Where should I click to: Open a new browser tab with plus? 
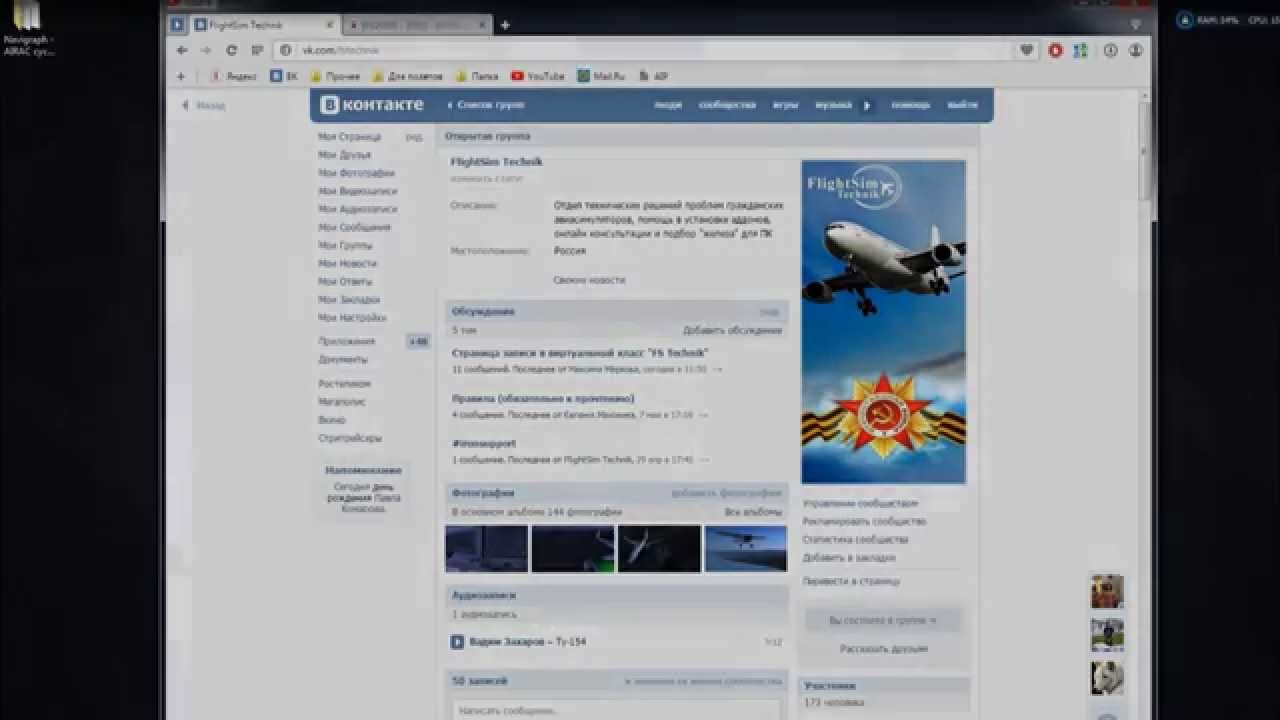click(x=505, y=25)
